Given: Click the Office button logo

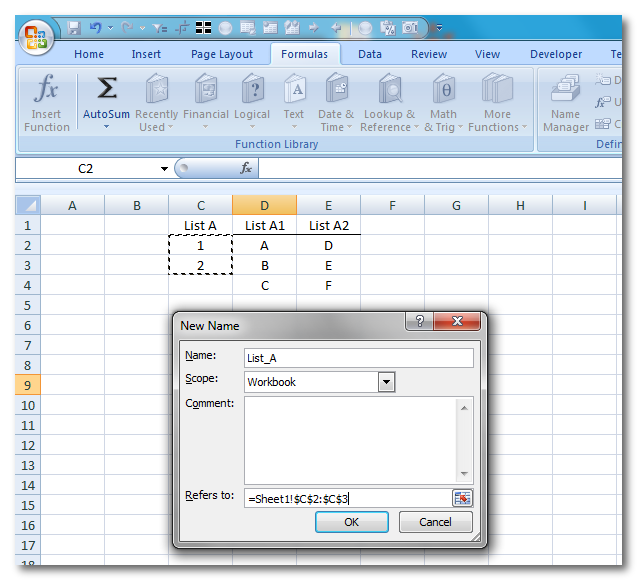Looking at the screenshot, I should pyautogui.click(x=35, y=38).
